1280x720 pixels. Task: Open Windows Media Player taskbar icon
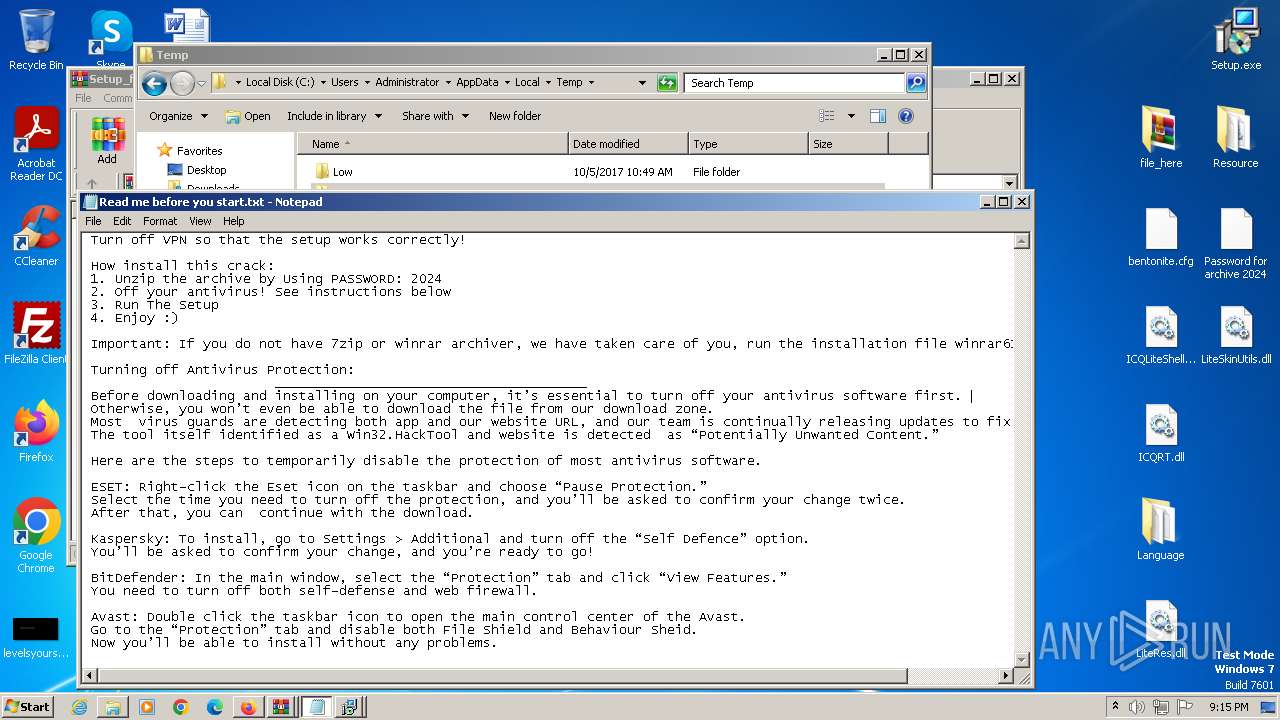(x=147, y=707)
